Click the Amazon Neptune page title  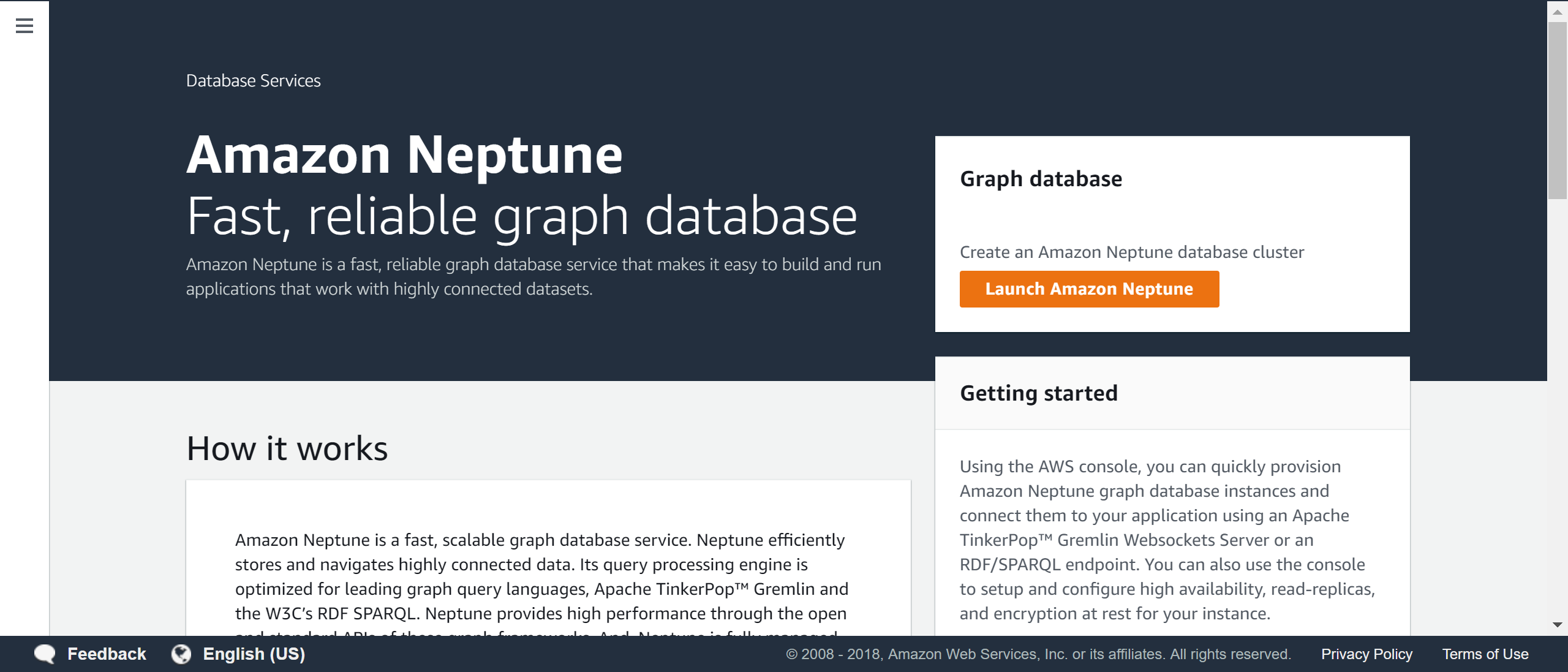[404, 155]
